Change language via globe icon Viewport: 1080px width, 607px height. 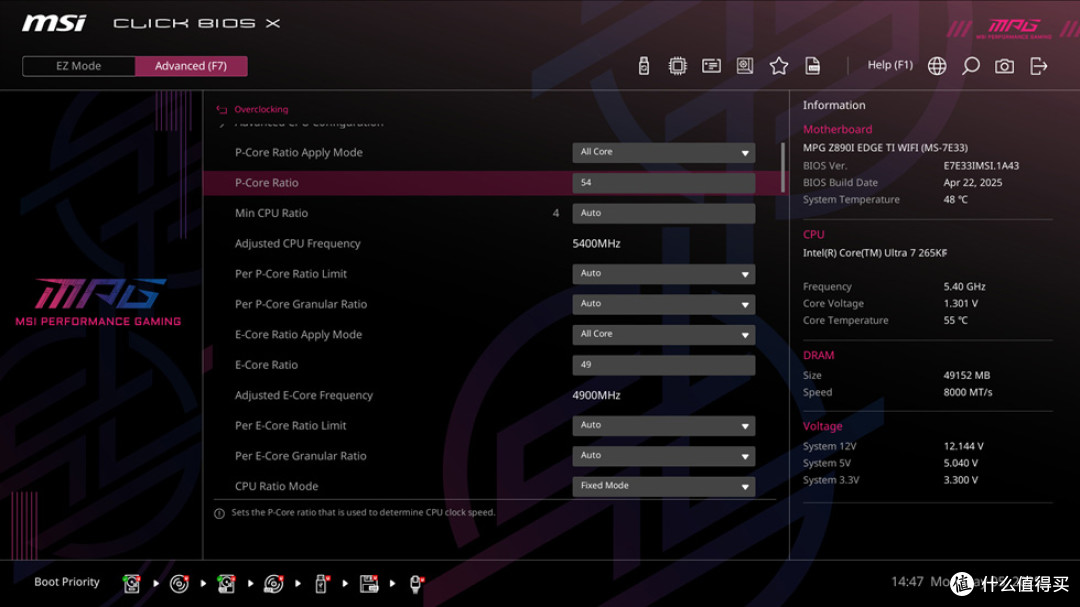click(937, 65)
